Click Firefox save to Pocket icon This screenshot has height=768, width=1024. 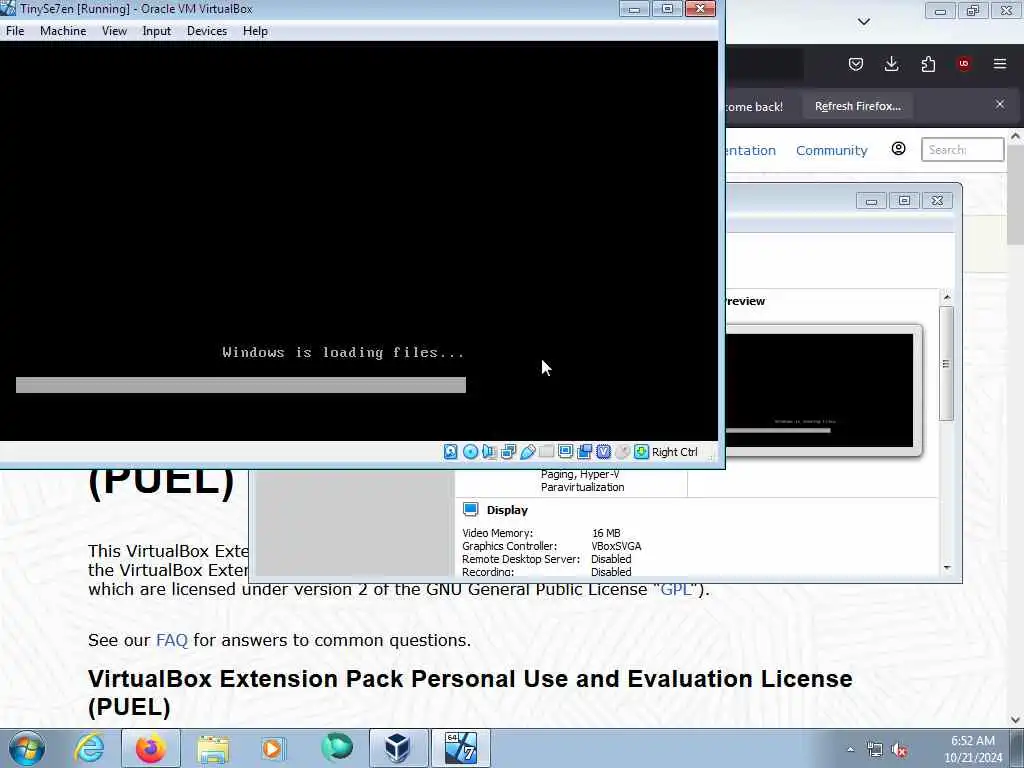tap(856, 64)
